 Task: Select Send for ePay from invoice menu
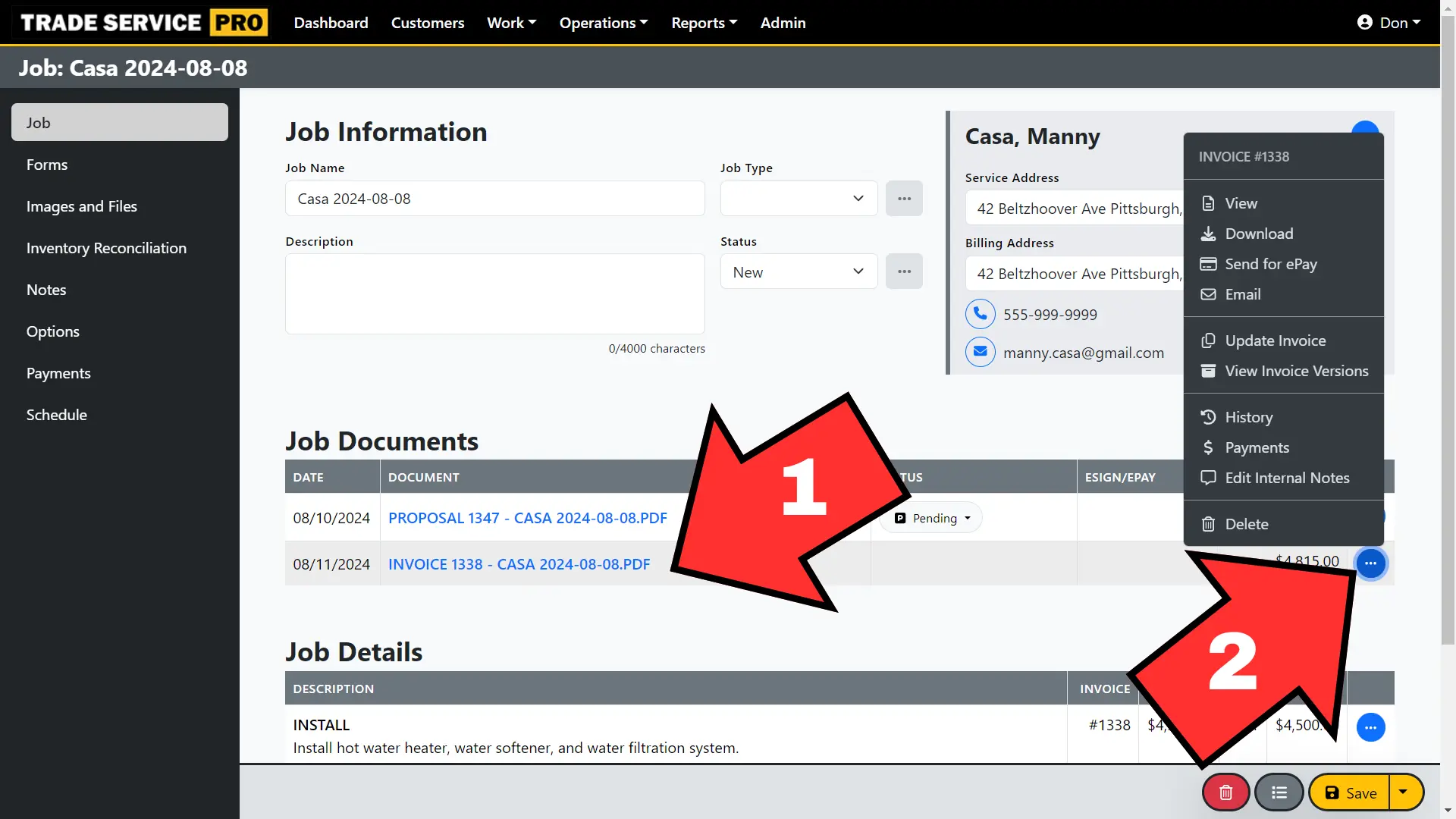(1270, 264)
